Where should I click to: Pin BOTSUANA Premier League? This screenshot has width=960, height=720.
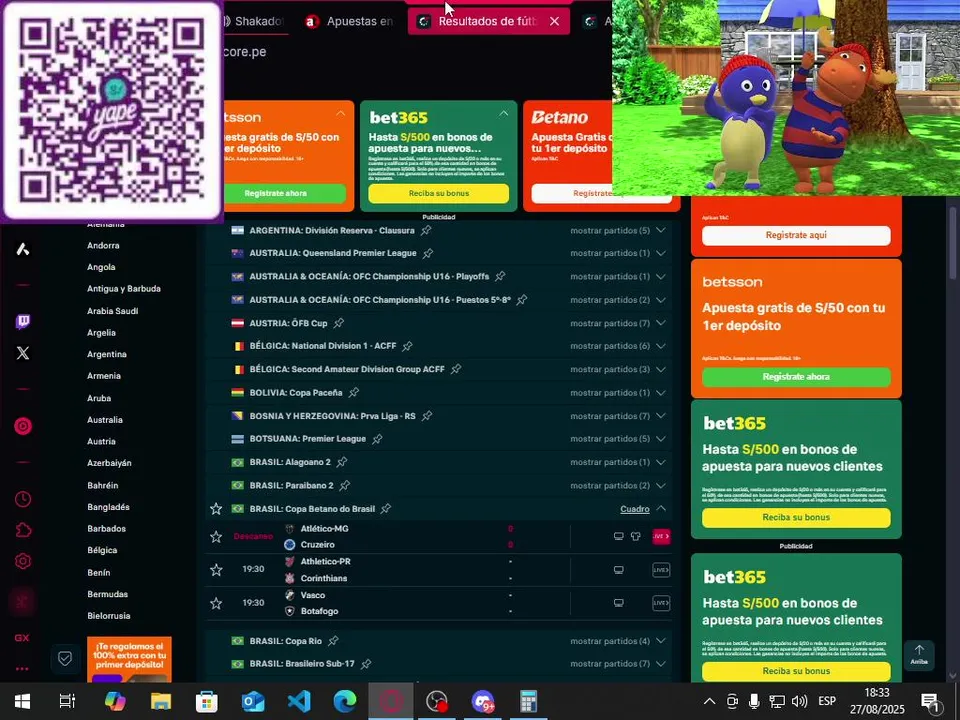[x=377, y=439]
